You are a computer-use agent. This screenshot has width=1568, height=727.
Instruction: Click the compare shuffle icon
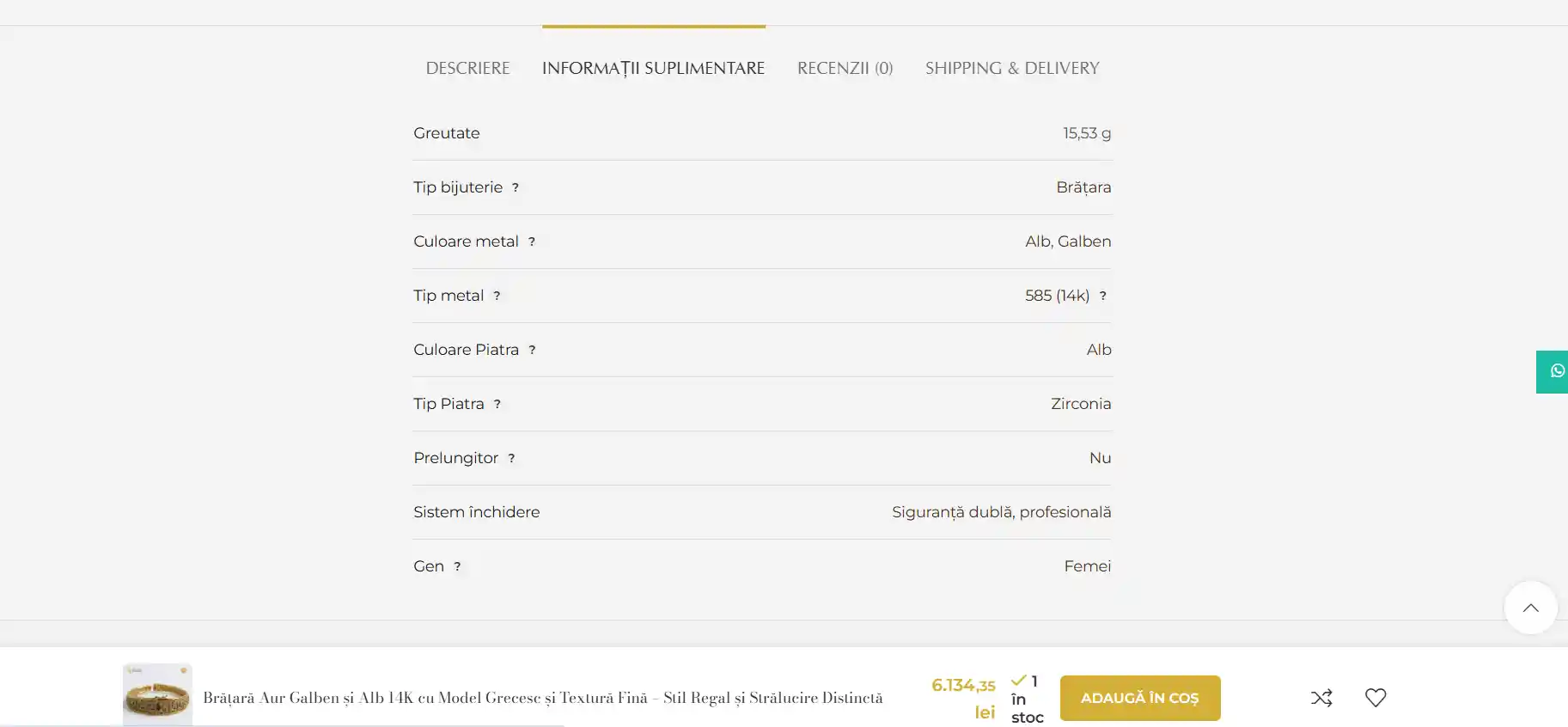[x=1321, y=698]
